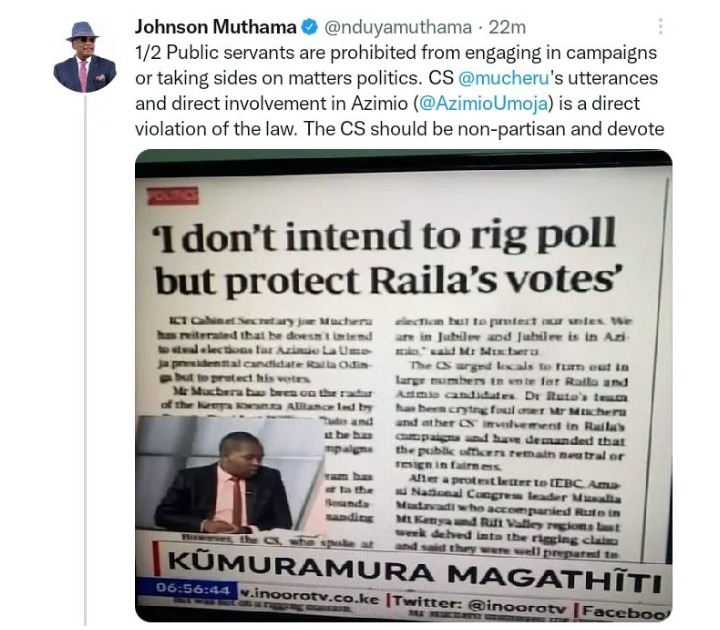Click the Twitter: @inoorotv ticker text
The width and height of the screenshot is (720, 630).
(x=478, y=601)
